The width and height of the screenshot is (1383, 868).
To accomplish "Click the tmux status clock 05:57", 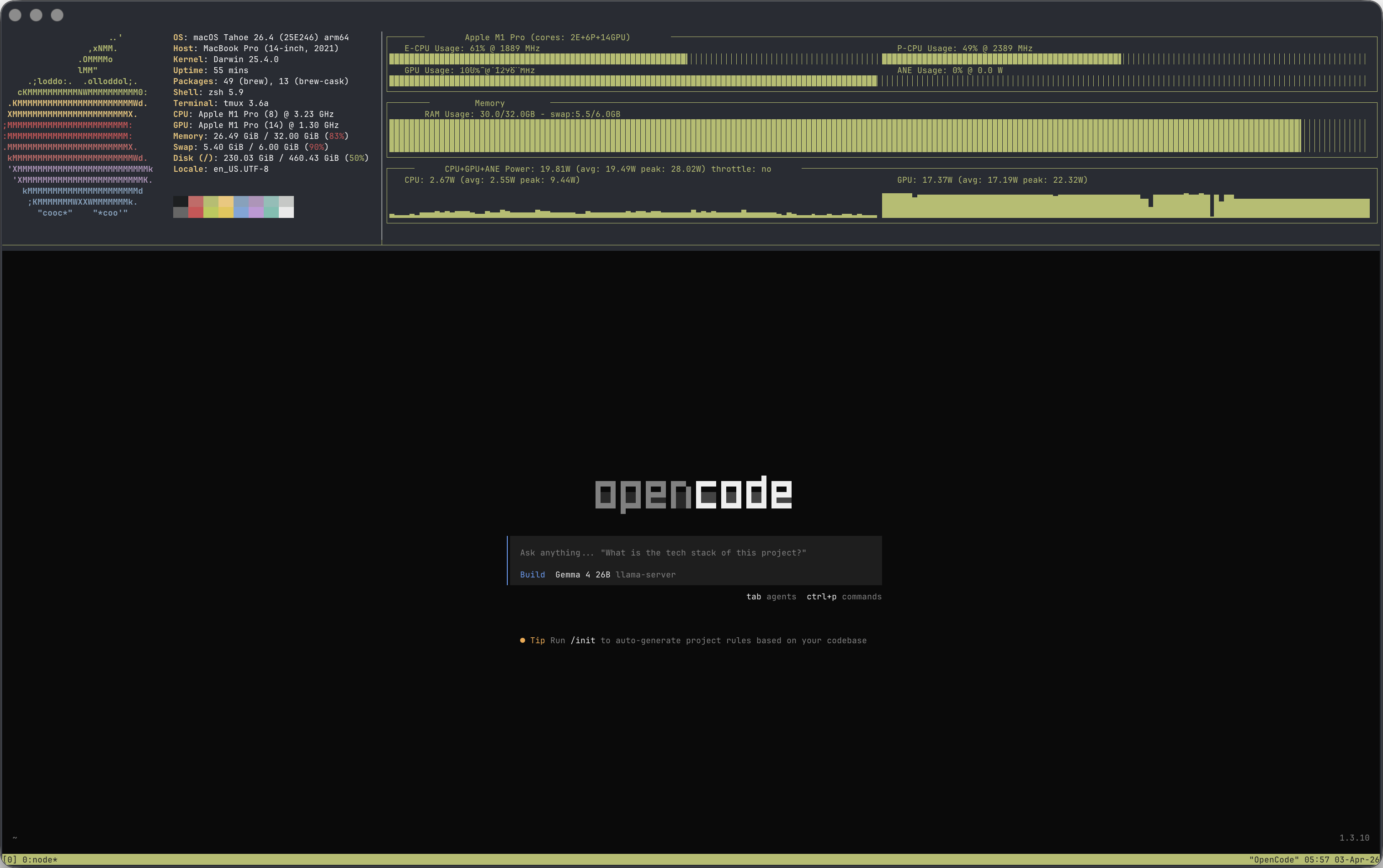I will click(x=1316, y=859).
